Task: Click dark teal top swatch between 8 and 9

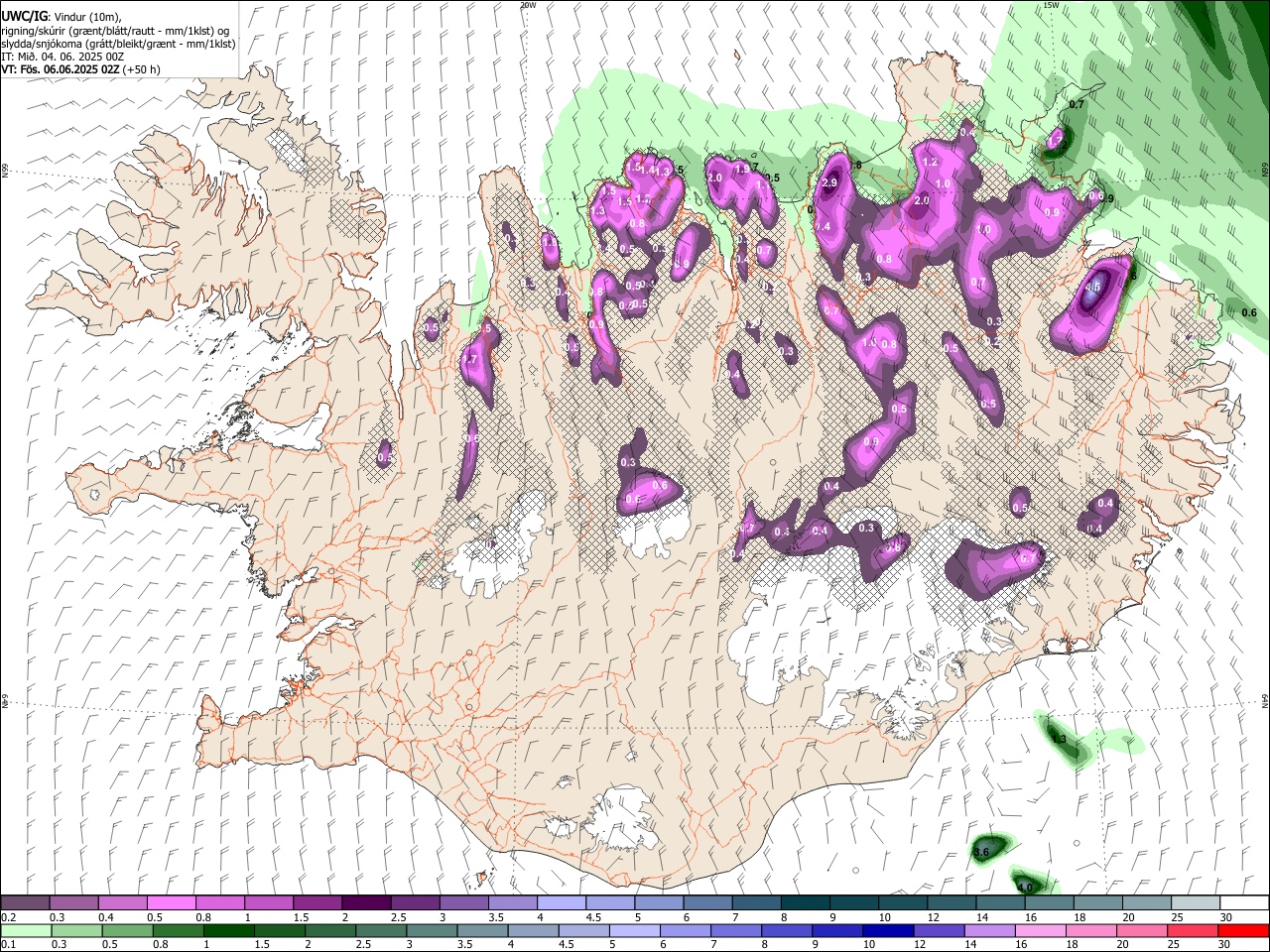Action: [x=805, y=903]
